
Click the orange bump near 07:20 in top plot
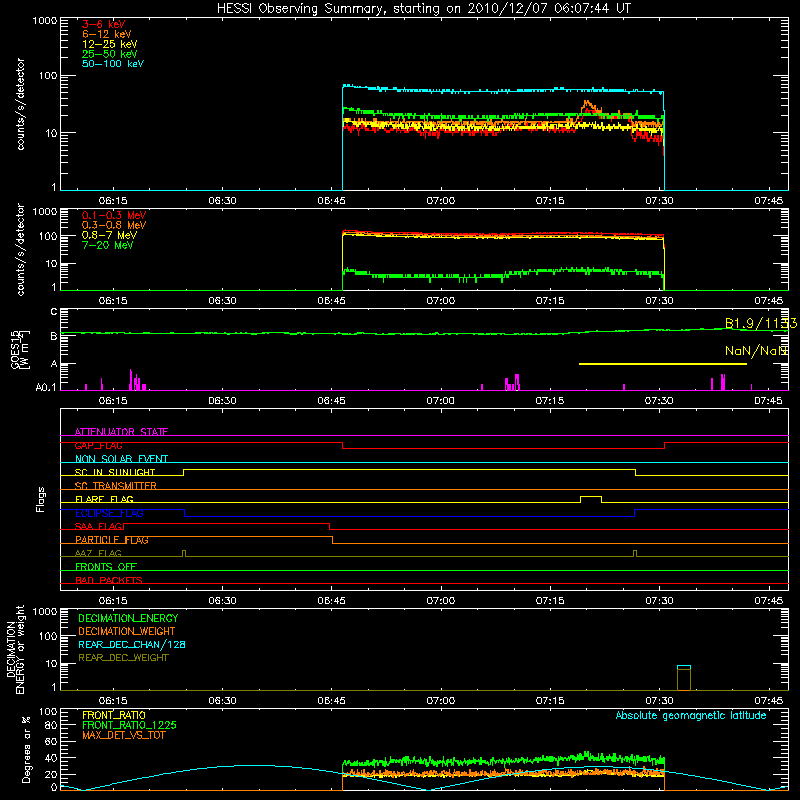click(589, 107)
